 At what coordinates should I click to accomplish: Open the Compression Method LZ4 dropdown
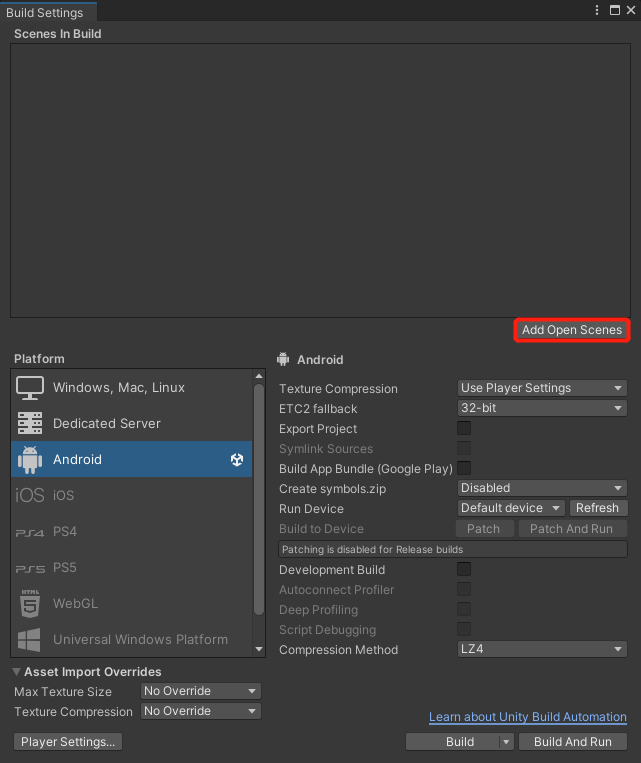coord(542,649)
